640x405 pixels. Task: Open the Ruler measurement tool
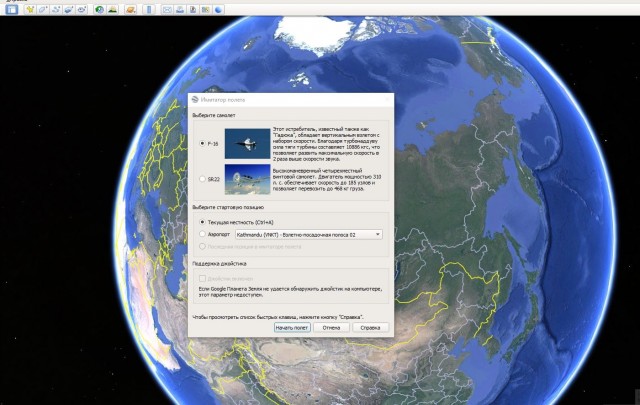coord(149,9)
